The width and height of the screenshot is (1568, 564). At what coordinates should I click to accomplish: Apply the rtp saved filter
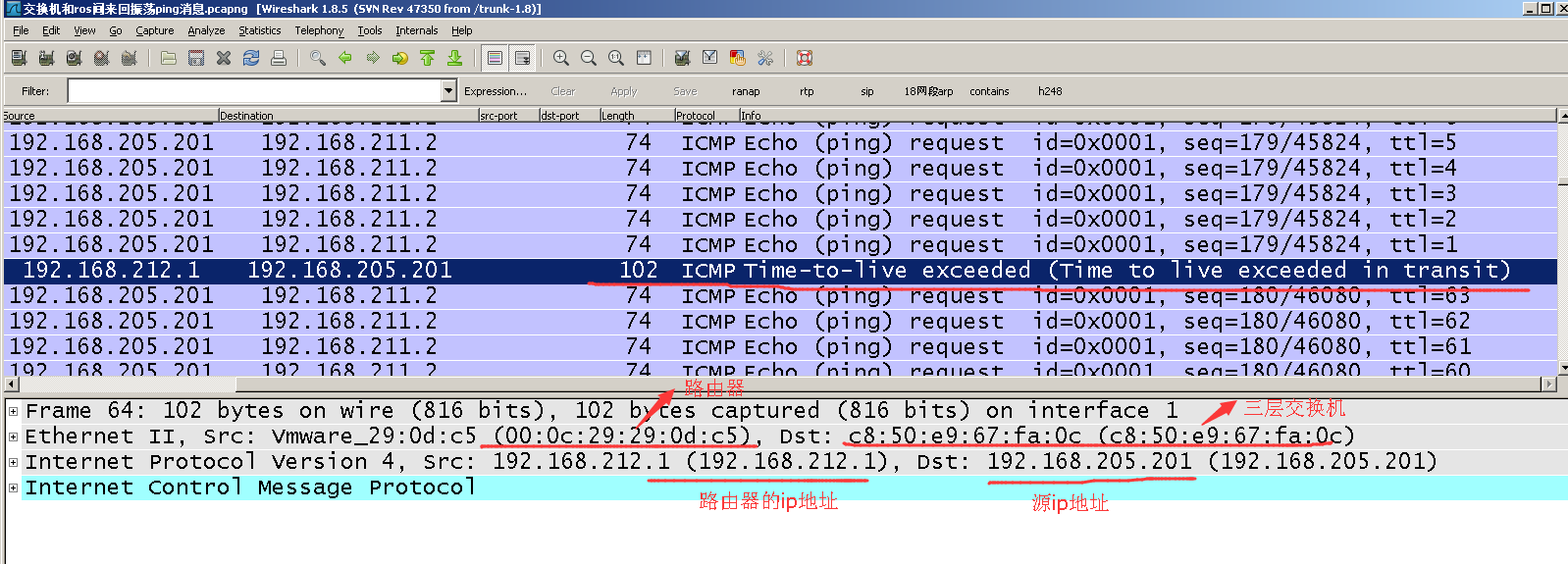pos(807,91)
